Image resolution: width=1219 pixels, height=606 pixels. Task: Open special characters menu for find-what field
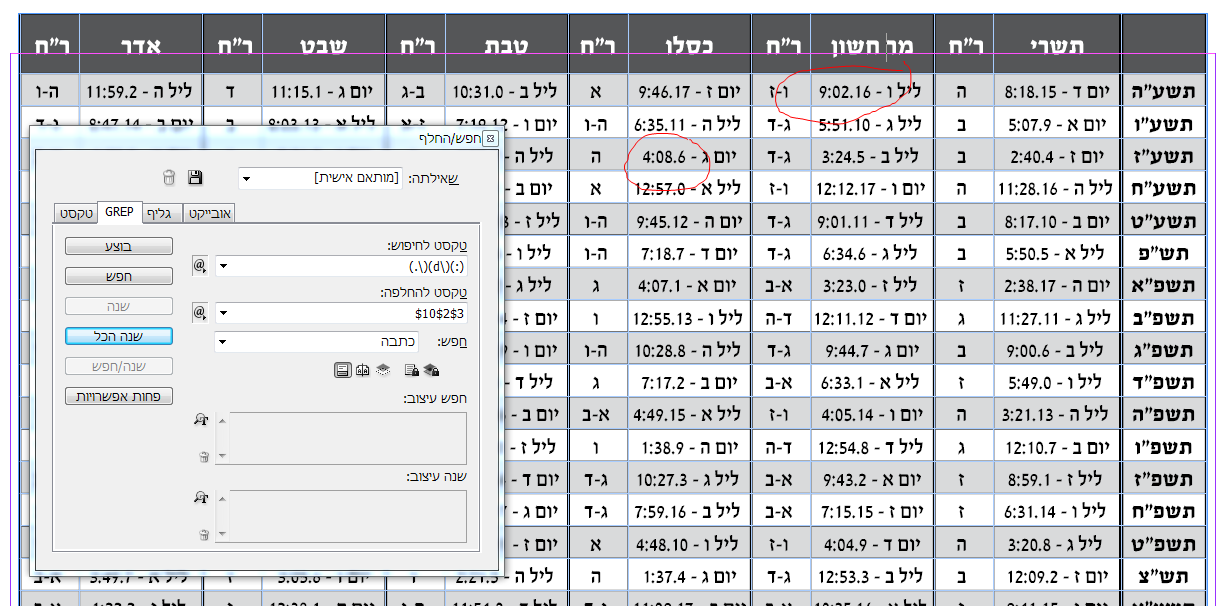[199, 265]
